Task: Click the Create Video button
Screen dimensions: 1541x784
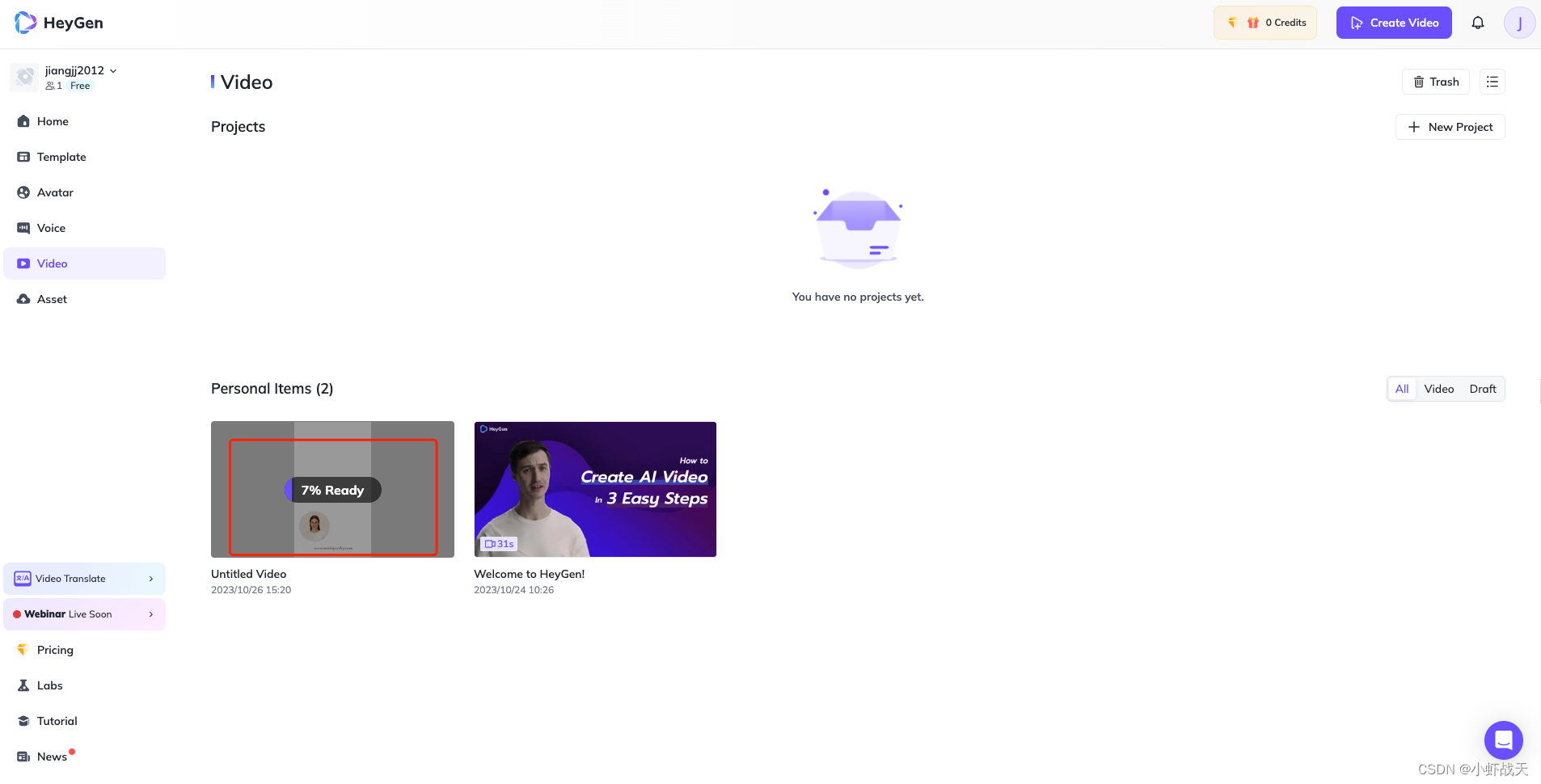Action: pos(1394,23)
